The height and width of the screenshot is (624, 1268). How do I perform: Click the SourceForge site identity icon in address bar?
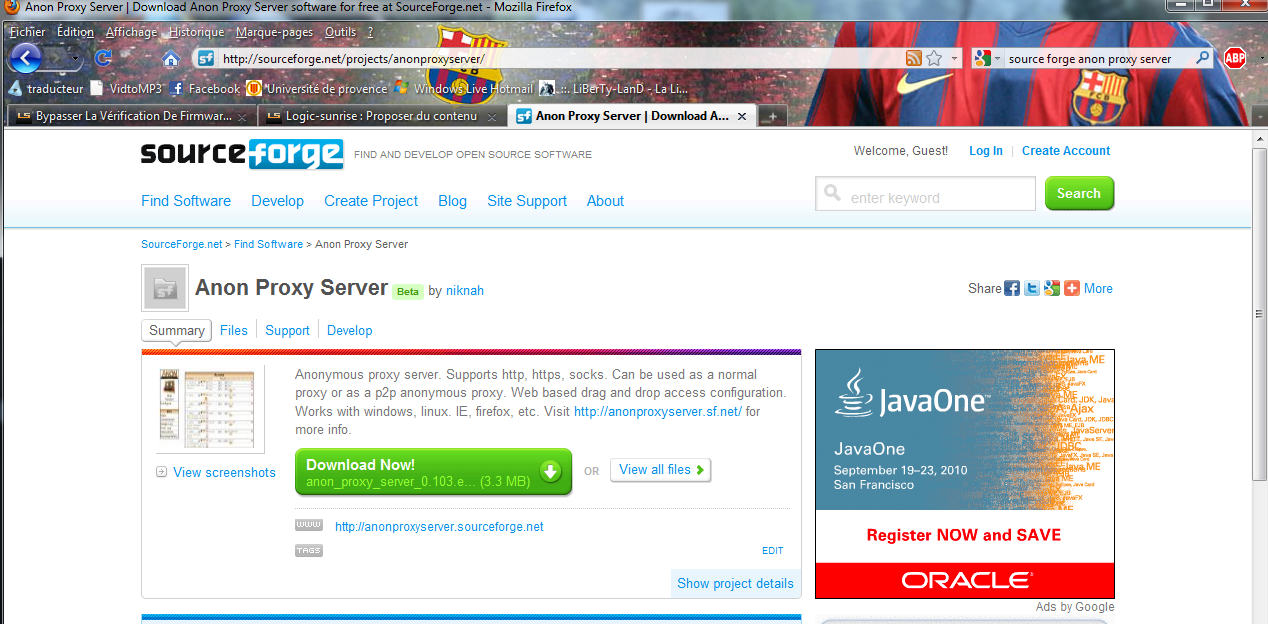[206, 58]
